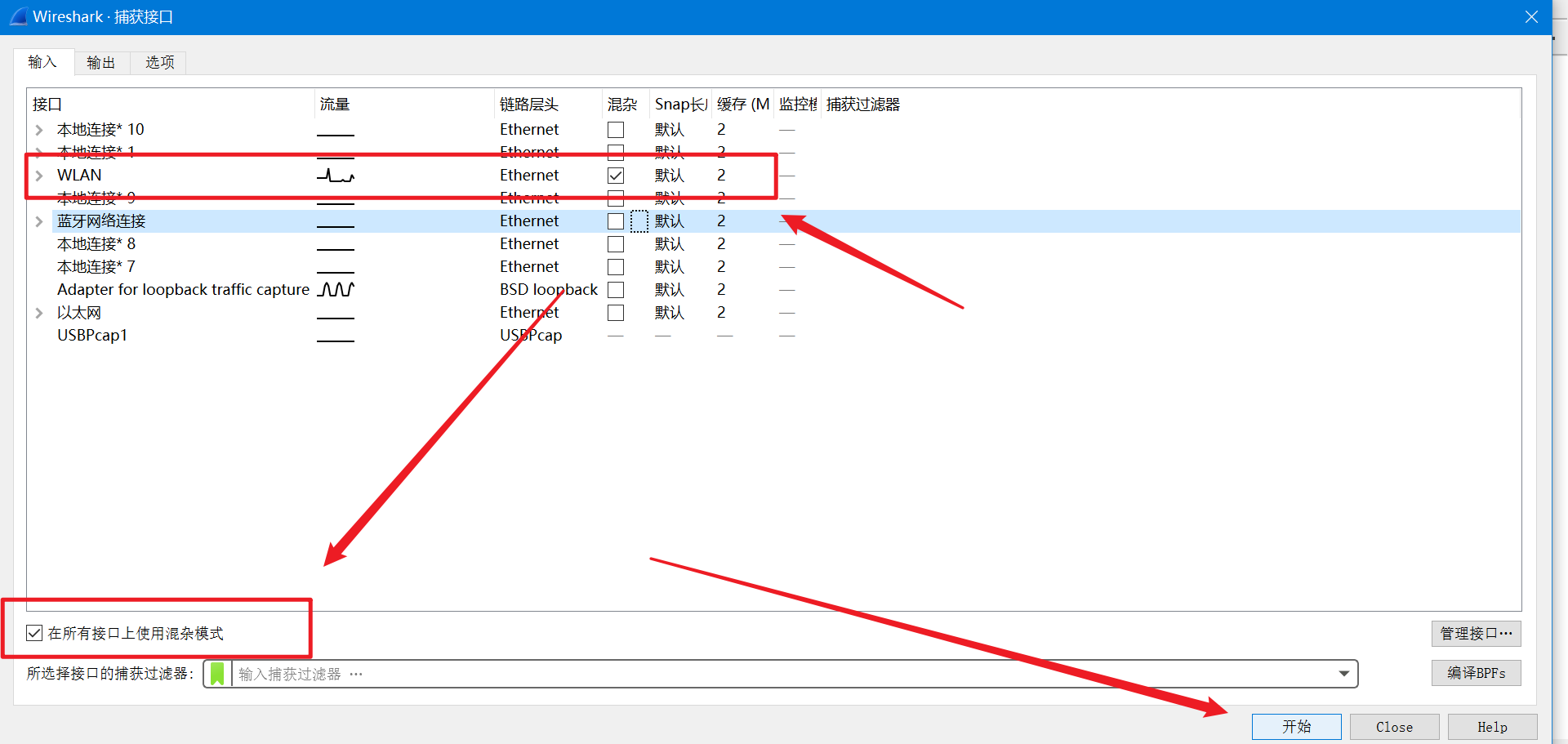Toggle promiscuous checkbox for 蓝牙网络连接
Viewport: 1568px width, 744px height.
616,221
